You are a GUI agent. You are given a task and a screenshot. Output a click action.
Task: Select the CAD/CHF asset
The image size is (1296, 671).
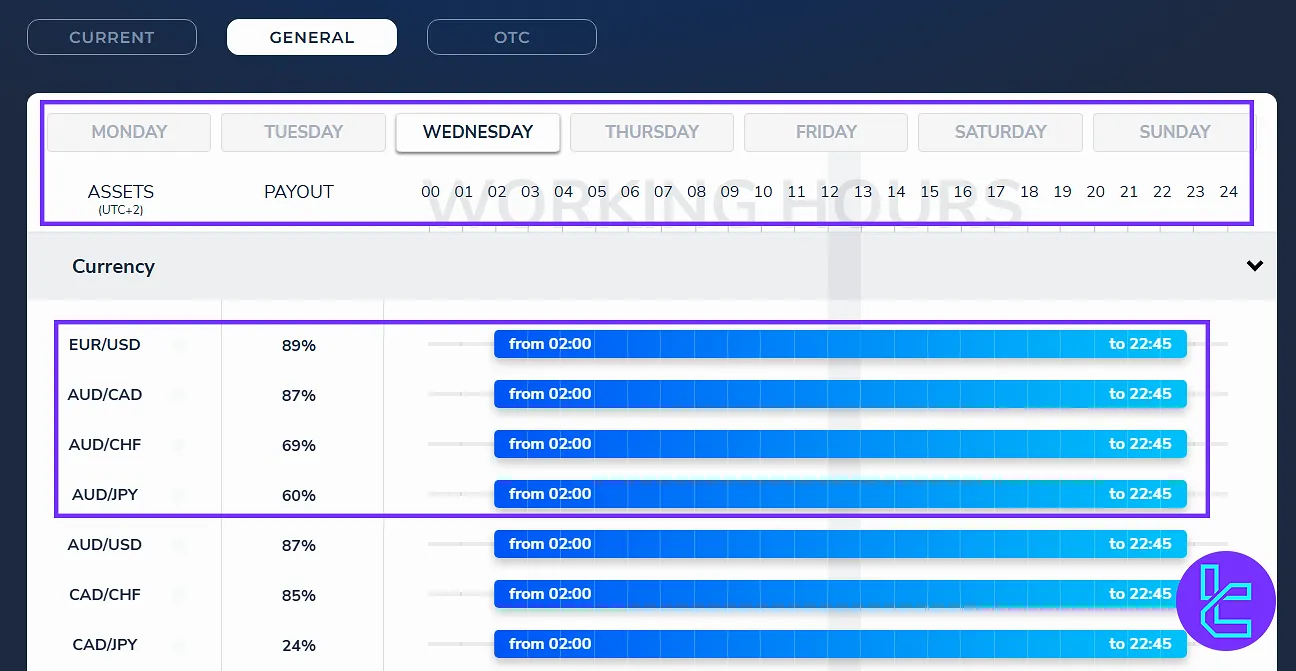point(105,595)
